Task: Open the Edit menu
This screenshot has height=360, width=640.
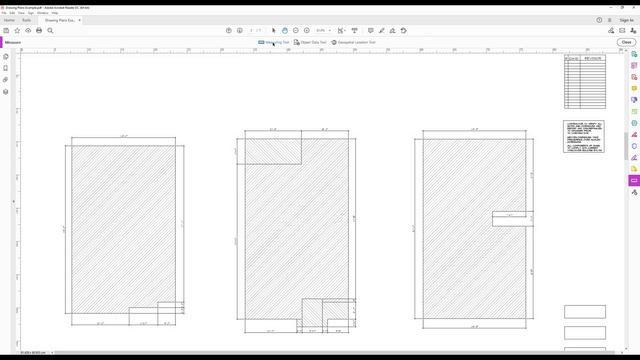Action: (x=12, y=13)
